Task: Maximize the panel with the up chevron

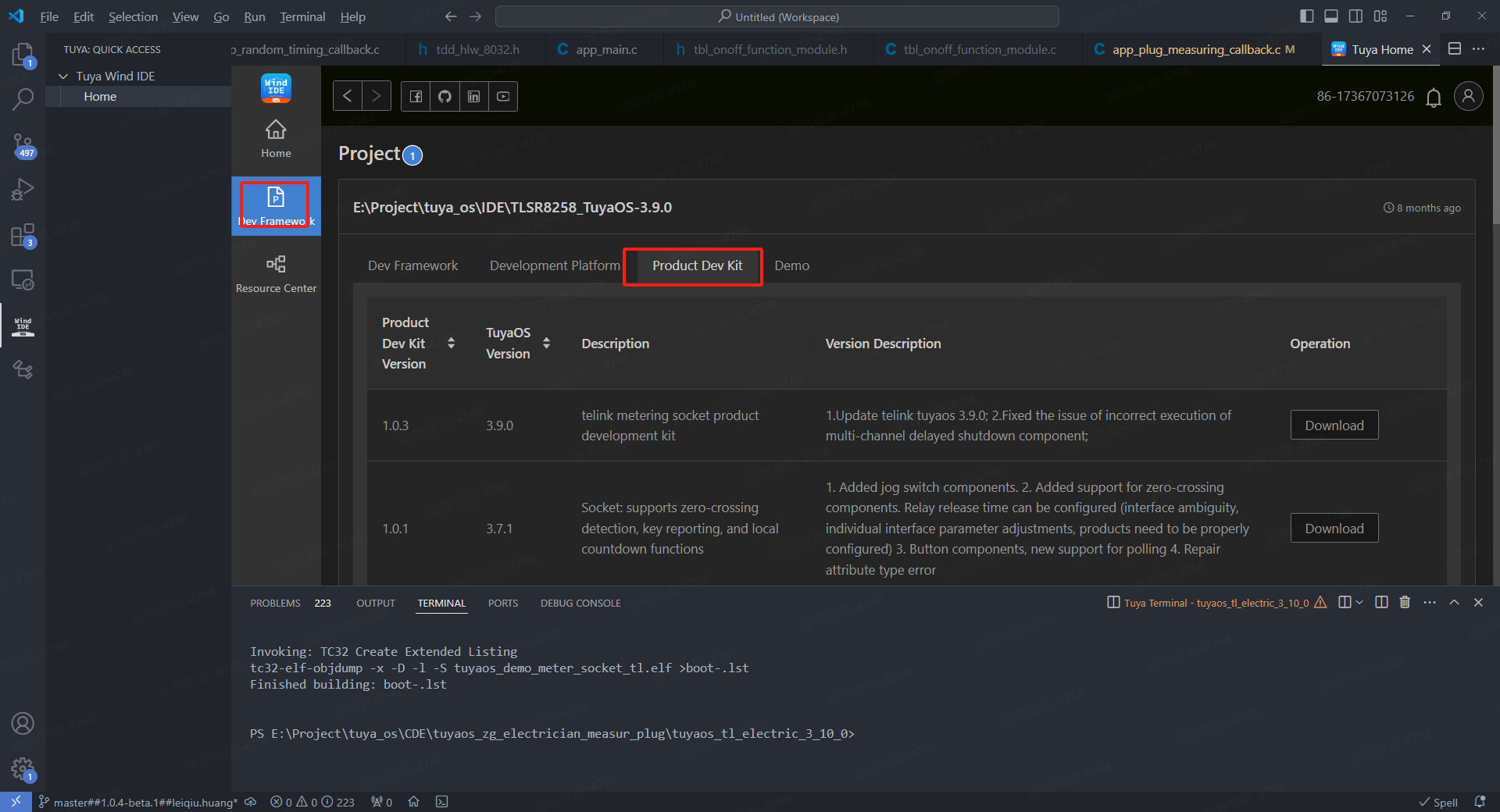Action: 1454,602
